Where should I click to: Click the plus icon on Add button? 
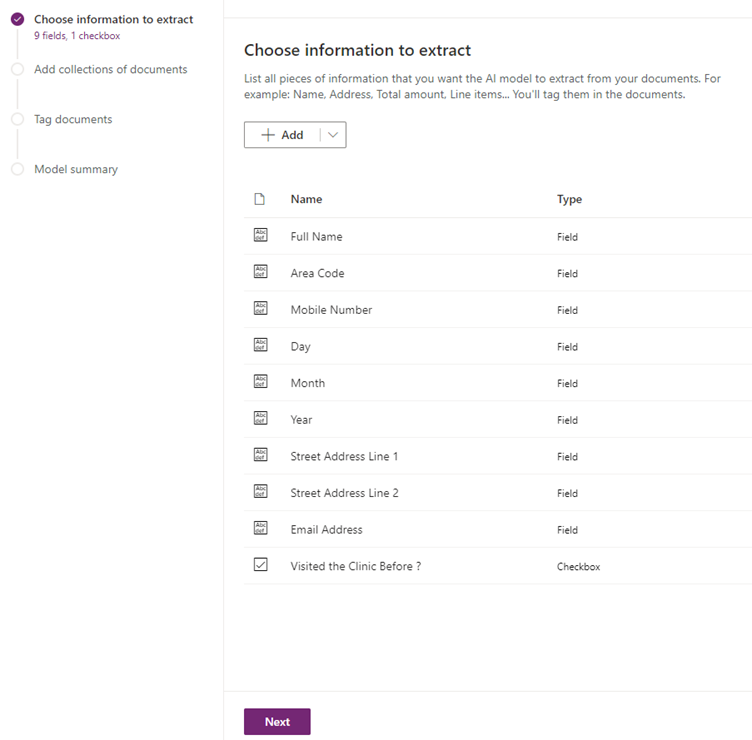coord(268,135)
